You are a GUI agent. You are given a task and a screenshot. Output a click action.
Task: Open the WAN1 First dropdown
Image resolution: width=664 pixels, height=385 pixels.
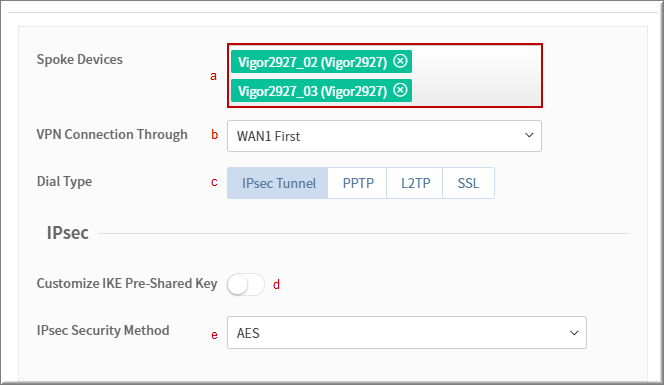point(384,136)
